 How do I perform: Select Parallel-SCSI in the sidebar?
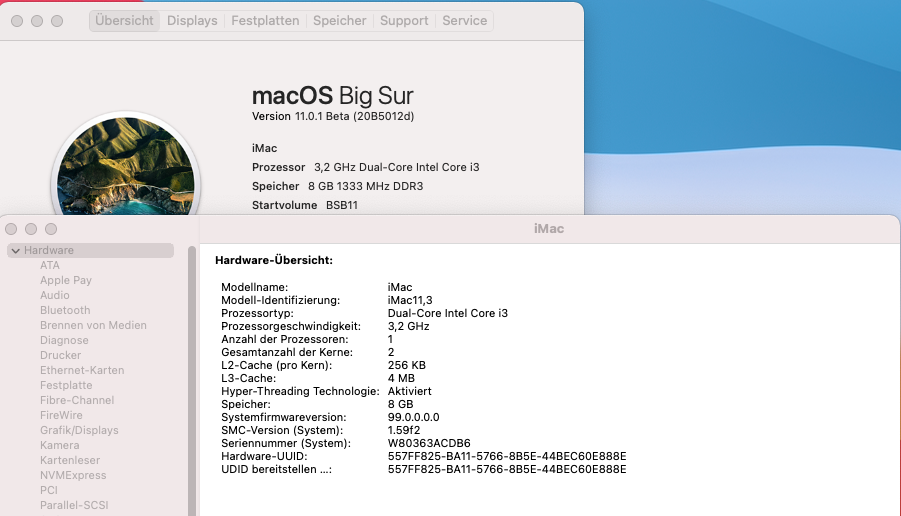pyautogui.click(x=74, y=505)
